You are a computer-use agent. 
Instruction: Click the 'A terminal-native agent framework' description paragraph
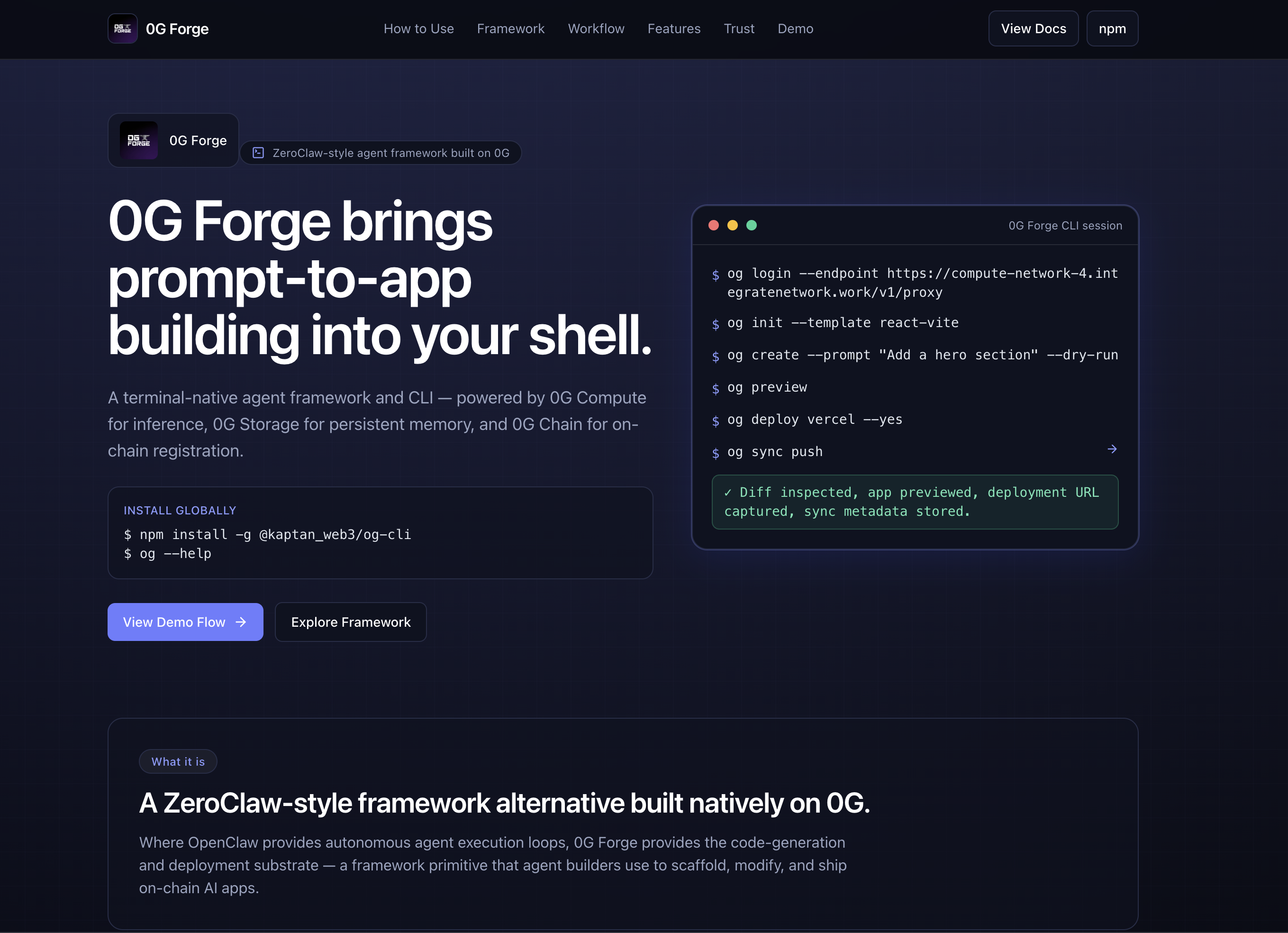pyautogui.click(x=377, y=424)
